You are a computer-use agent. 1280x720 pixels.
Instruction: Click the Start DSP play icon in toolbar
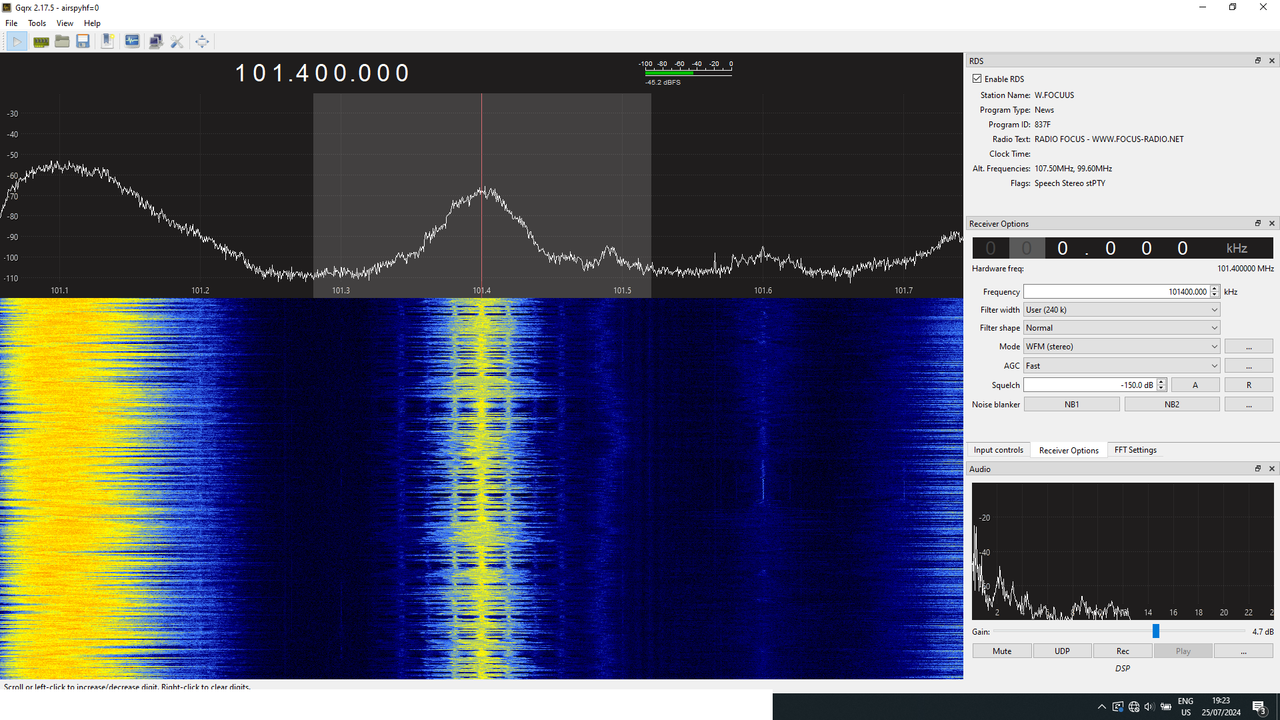click(17, 41)
